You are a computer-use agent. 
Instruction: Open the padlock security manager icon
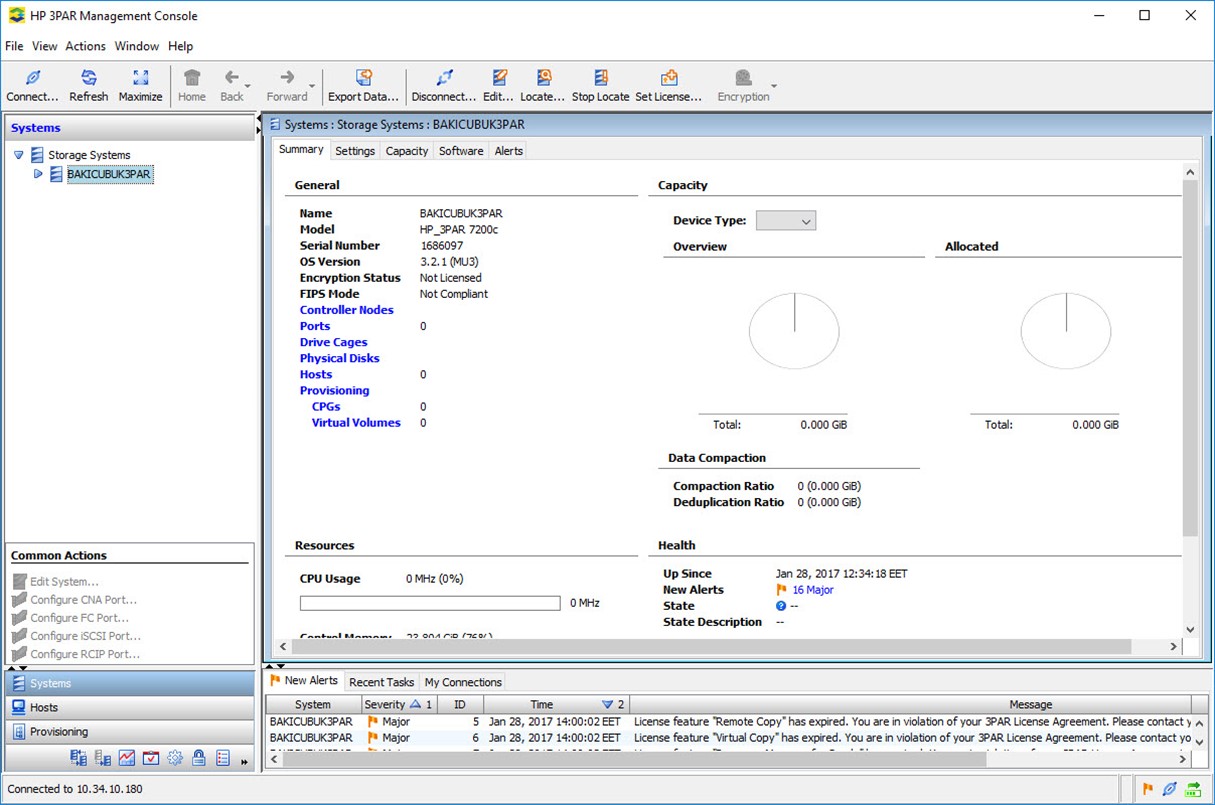199,758
